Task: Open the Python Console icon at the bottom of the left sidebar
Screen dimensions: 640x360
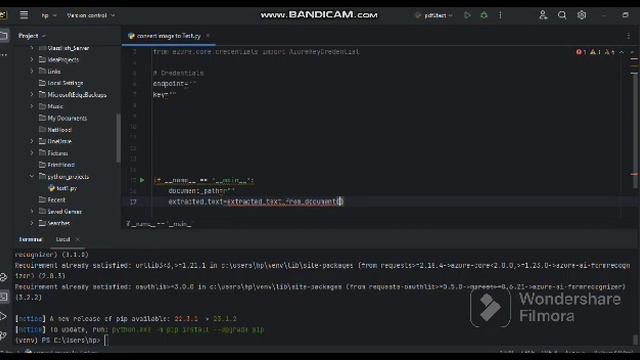Action: coord(4,336)
